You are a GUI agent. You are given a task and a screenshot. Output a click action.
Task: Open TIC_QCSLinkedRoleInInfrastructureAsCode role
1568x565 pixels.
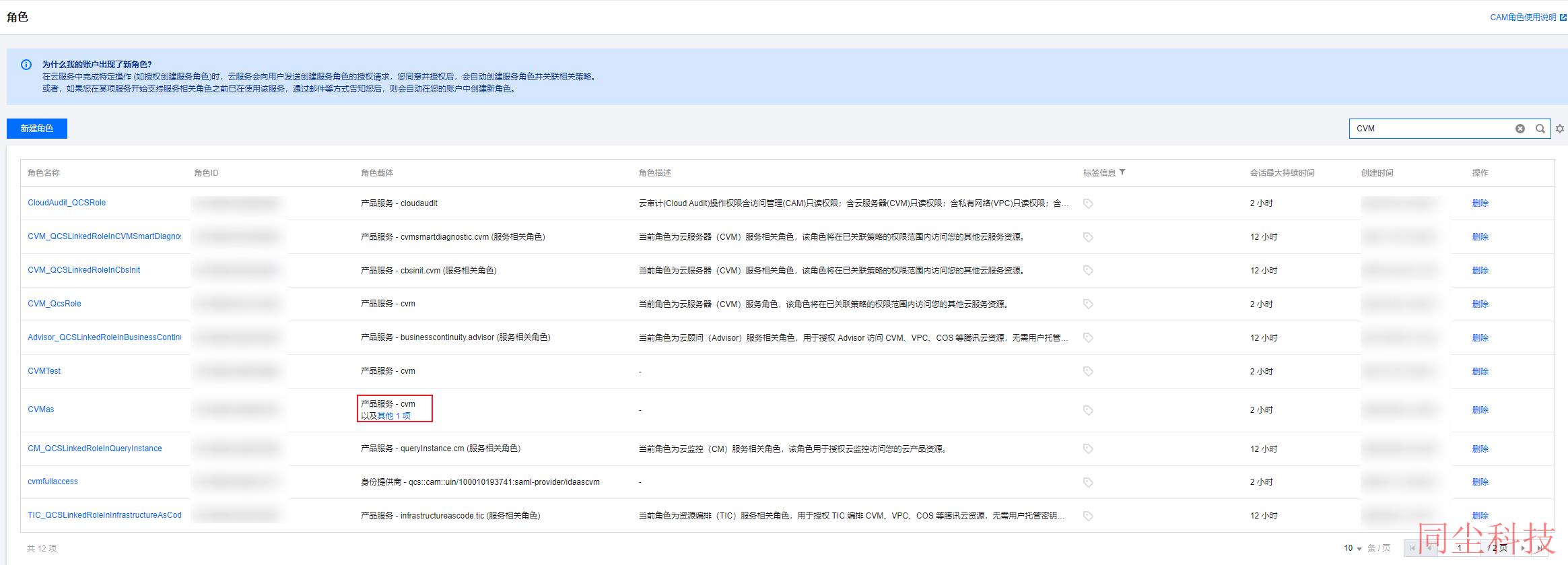104,515
